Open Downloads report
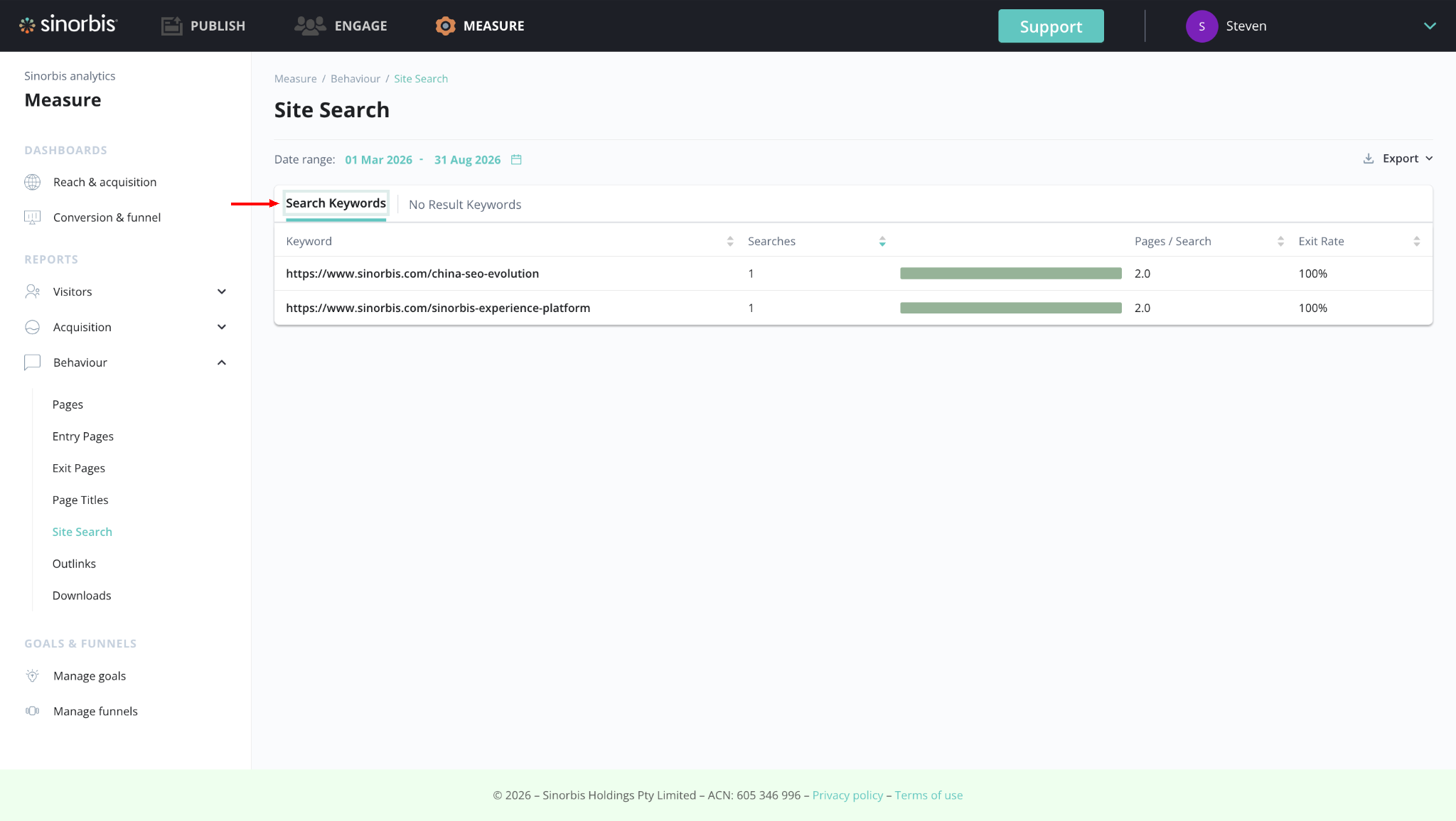This screenshot has width=1456, height=821. [x=82, y=596]
